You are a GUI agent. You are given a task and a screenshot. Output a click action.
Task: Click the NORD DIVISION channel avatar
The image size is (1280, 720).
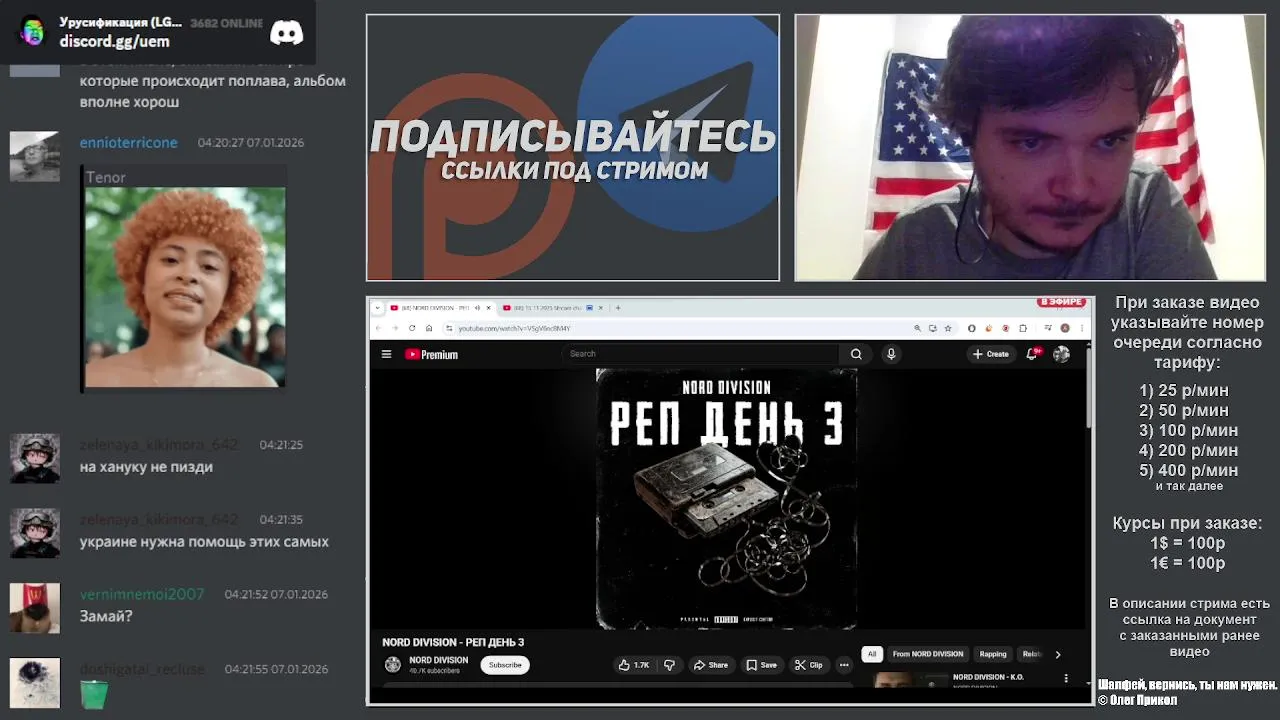coord(393,665)
